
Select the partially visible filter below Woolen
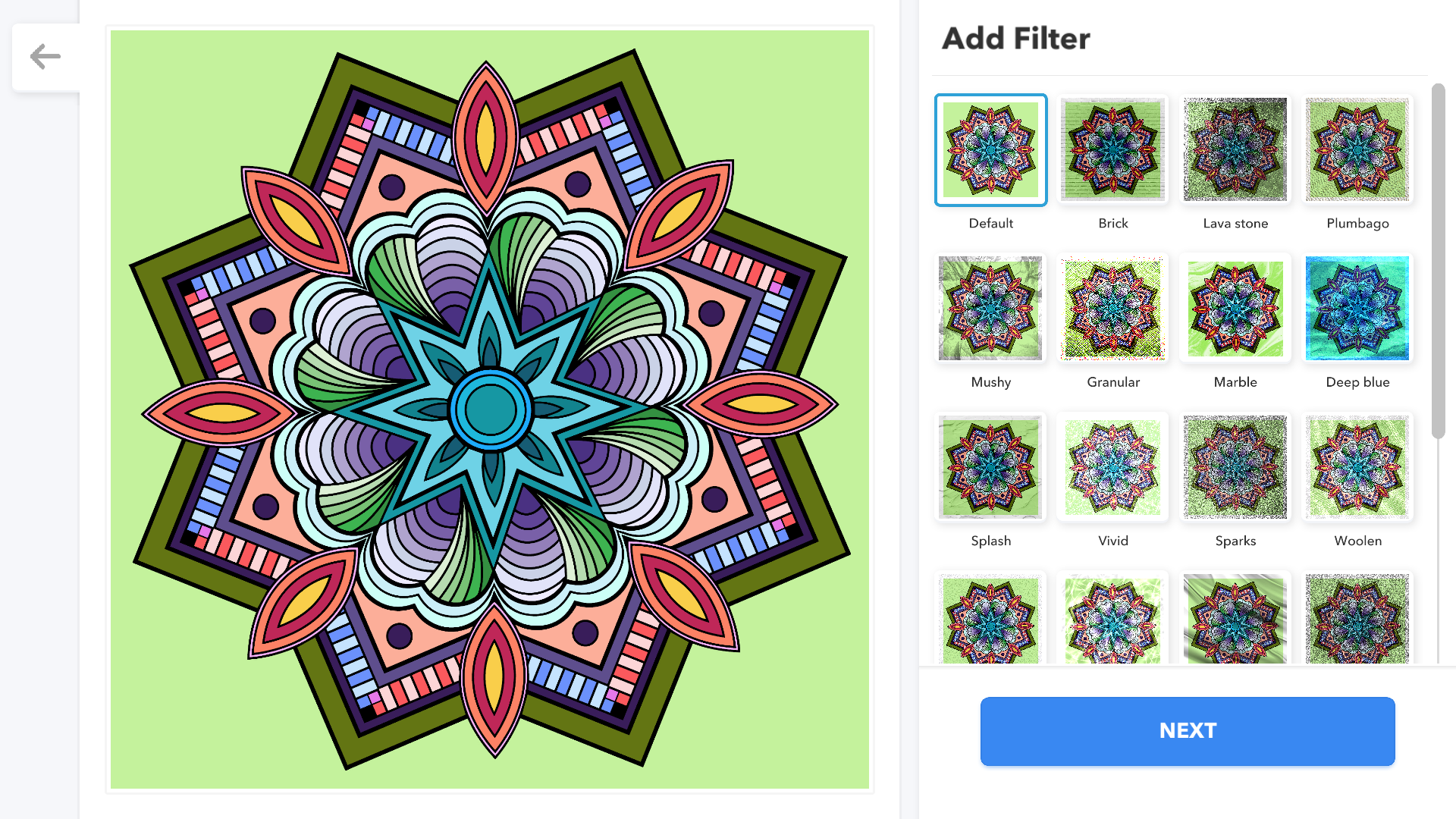(x=1357, y=619)
